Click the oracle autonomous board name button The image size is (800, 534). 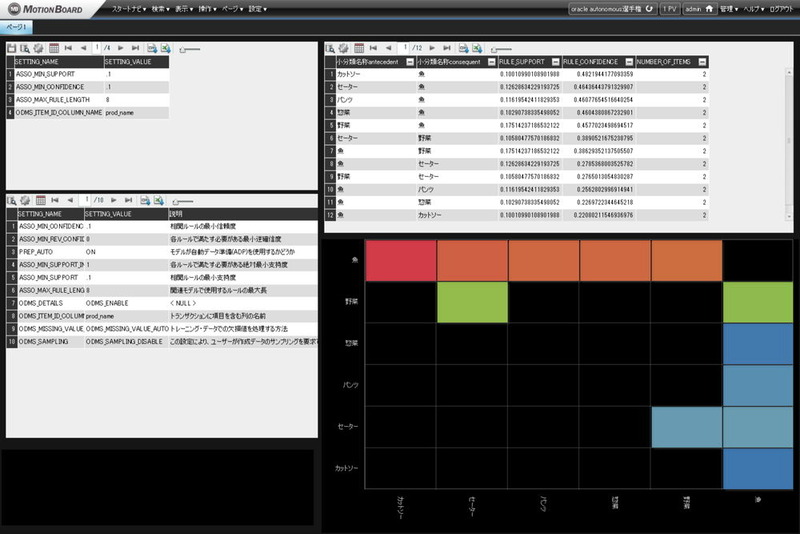tap(613, 9)
